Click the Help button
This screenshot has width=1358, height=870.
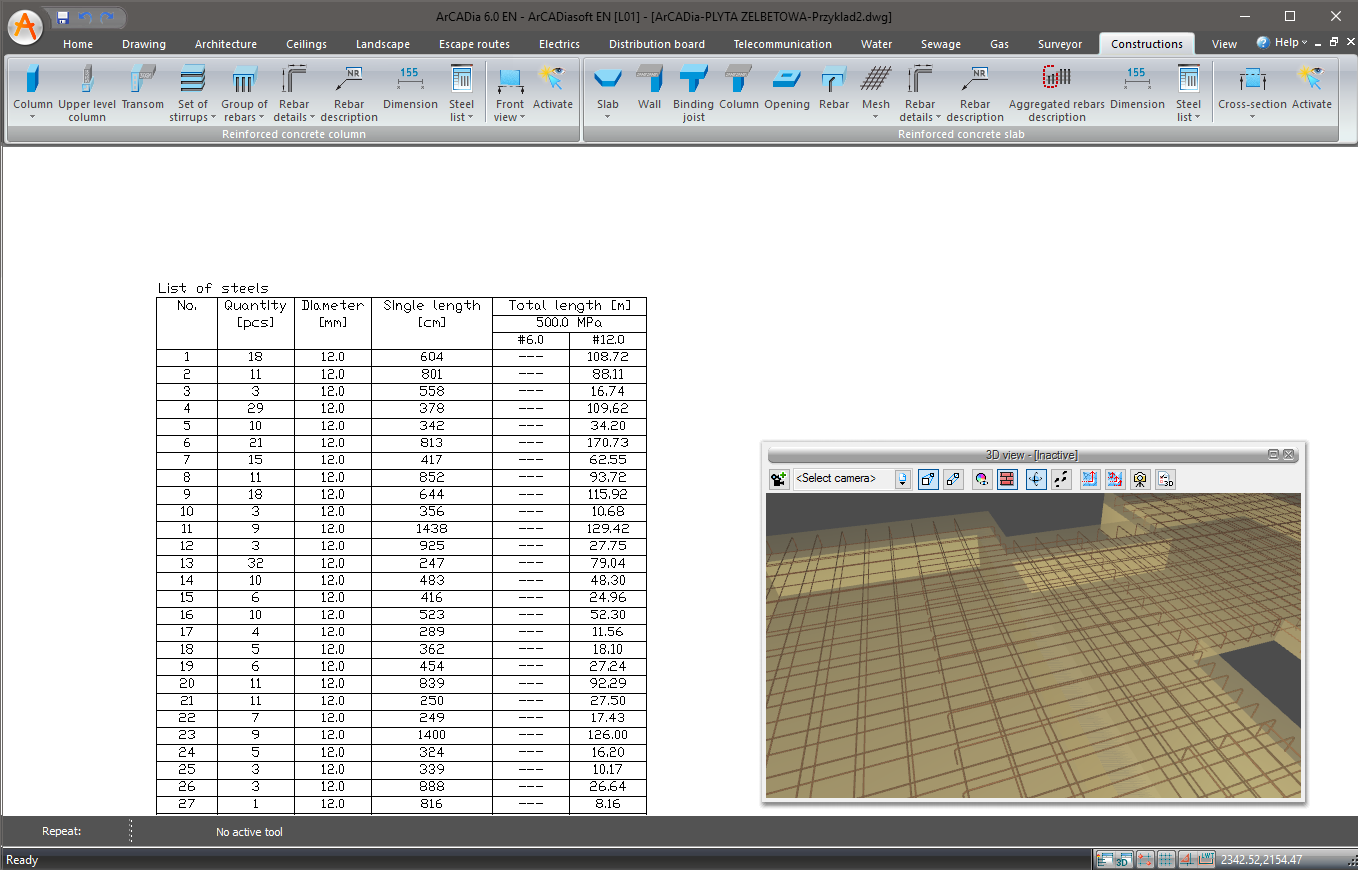tap(1282, 42)
